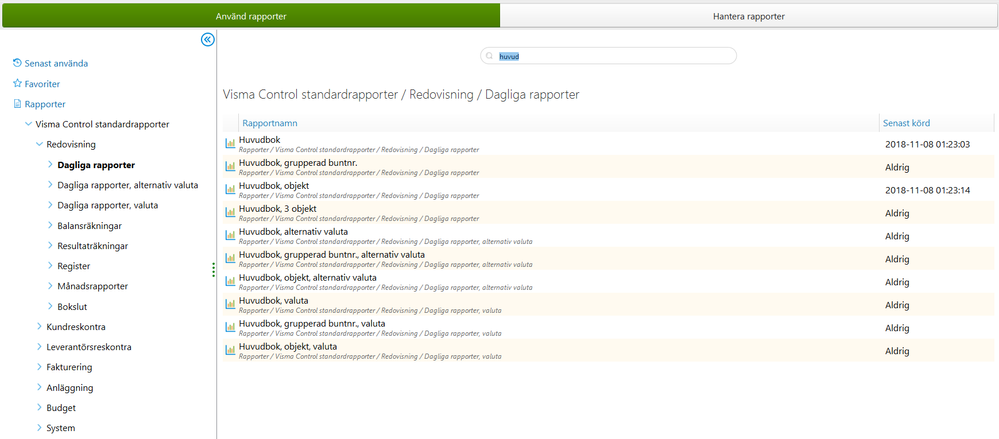Image resolution: width=999 pixels, height=439 pixels.
Task: Open Favoriter in sidebar
Action: coord(43,84)
